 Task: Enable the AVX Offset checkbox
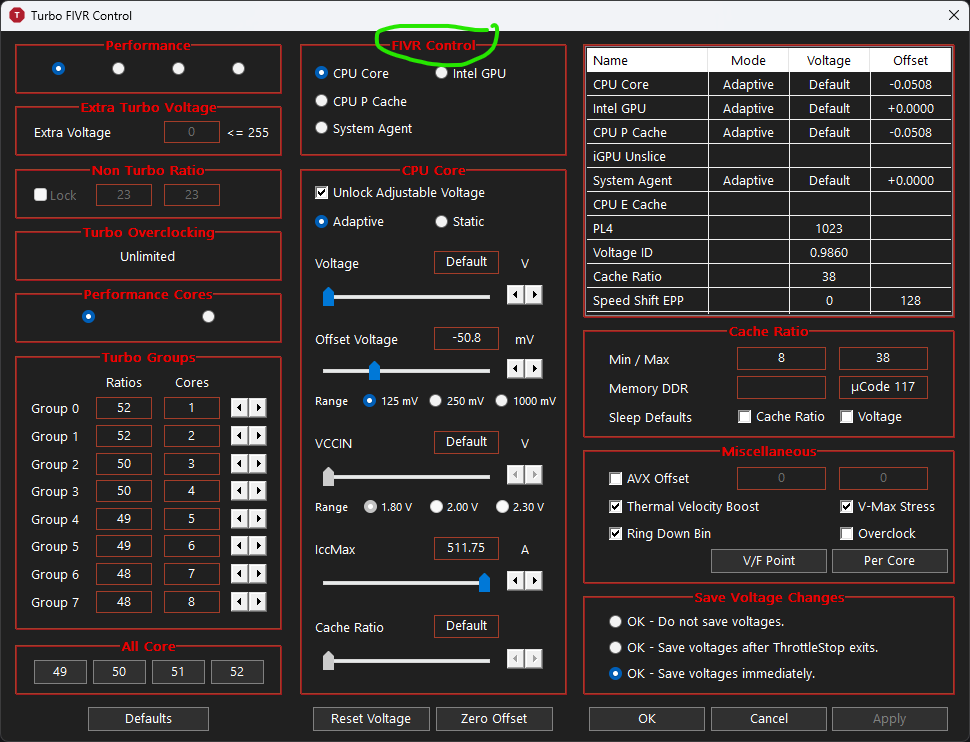tap(616, 478)
